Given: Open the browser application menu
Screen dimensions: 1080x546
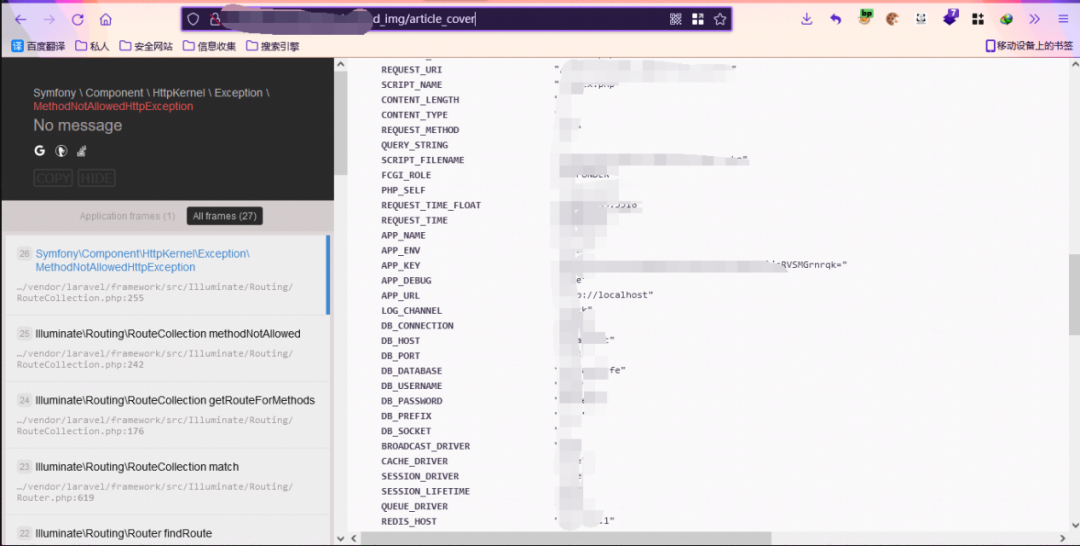Looking at the screenshot, I should tap(1063, 19).
